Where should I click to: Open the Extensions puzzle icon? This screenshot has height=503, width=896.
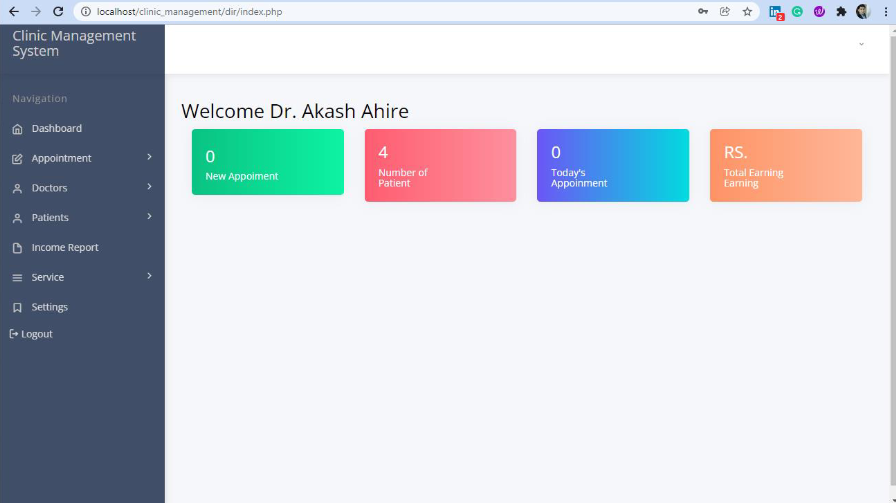[841, 11]
